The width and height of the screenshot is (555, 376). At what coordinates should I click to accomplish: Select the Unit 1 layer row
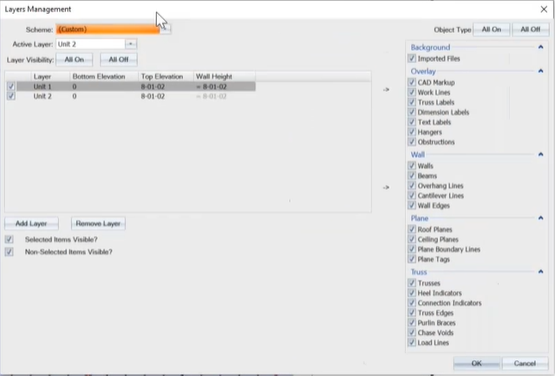tap(136, 86)
